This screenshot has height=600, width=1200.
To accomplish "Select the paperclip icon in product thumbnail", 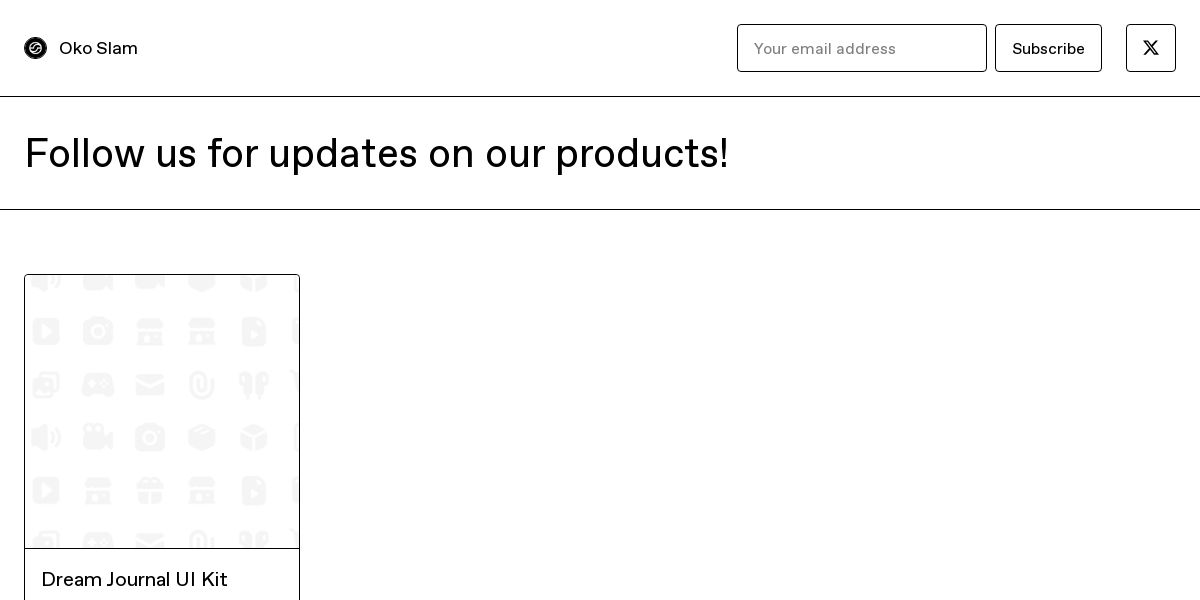I will (x=202, y=384).
